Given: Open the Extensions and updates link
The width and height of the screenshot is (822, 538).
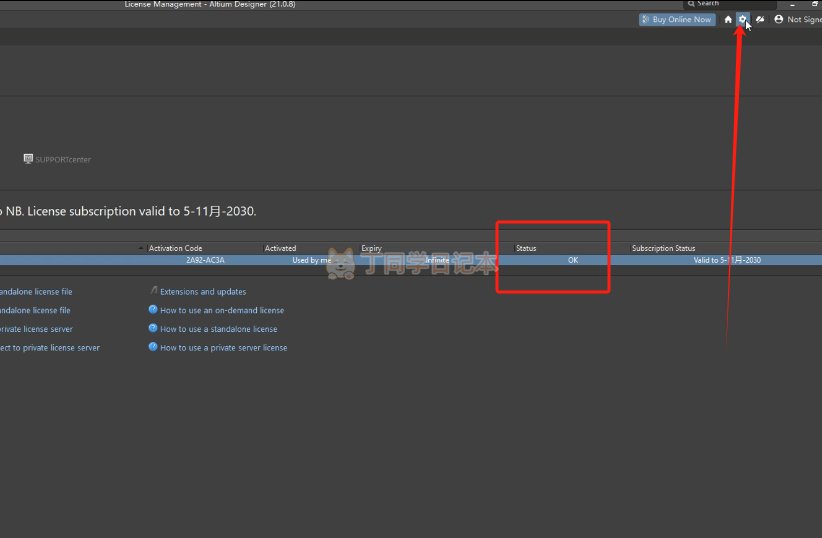Looking at the screenshot, I should [203, 292].
